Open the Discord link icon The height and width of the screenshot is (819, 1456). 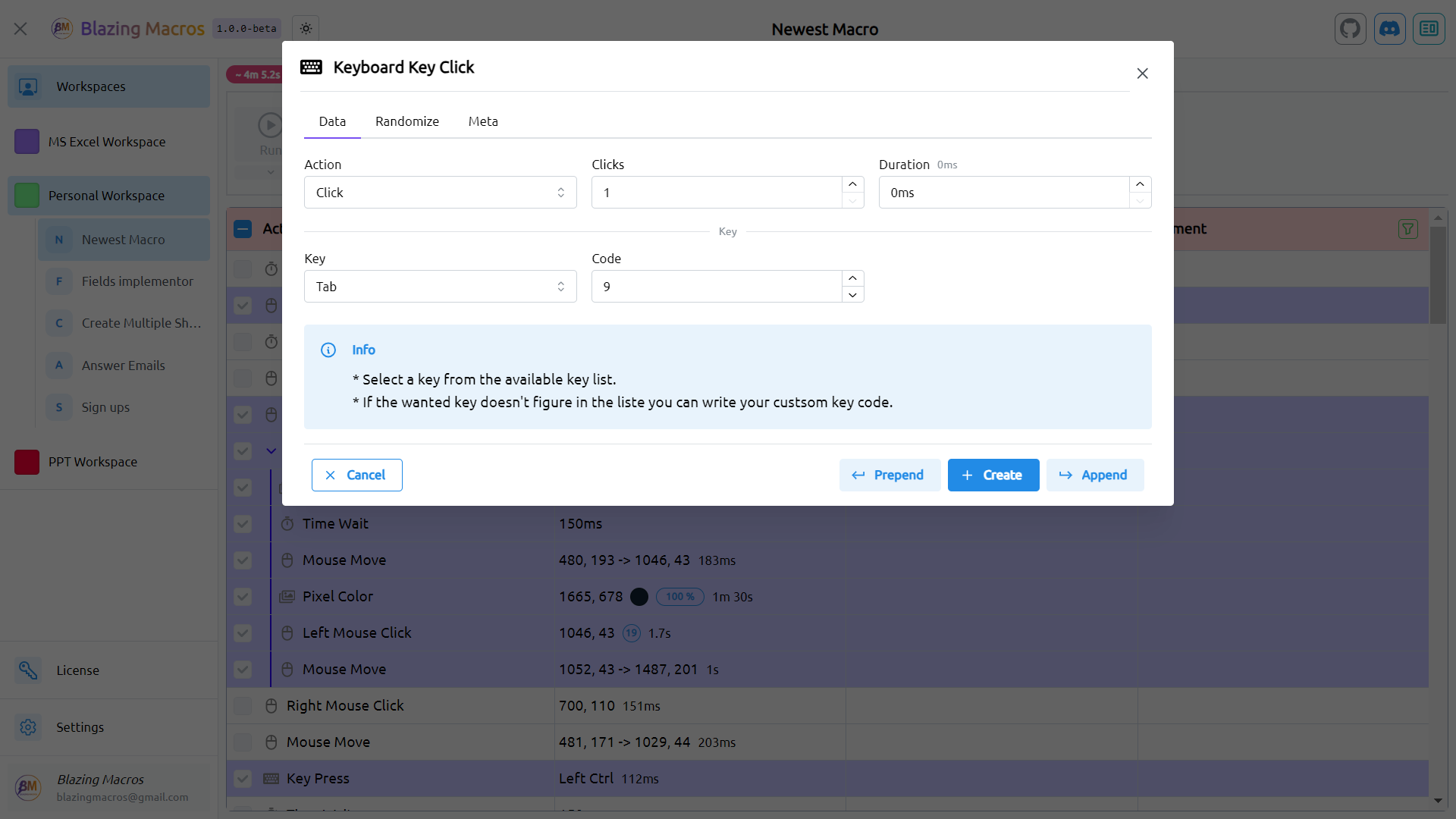point(1389,29)
